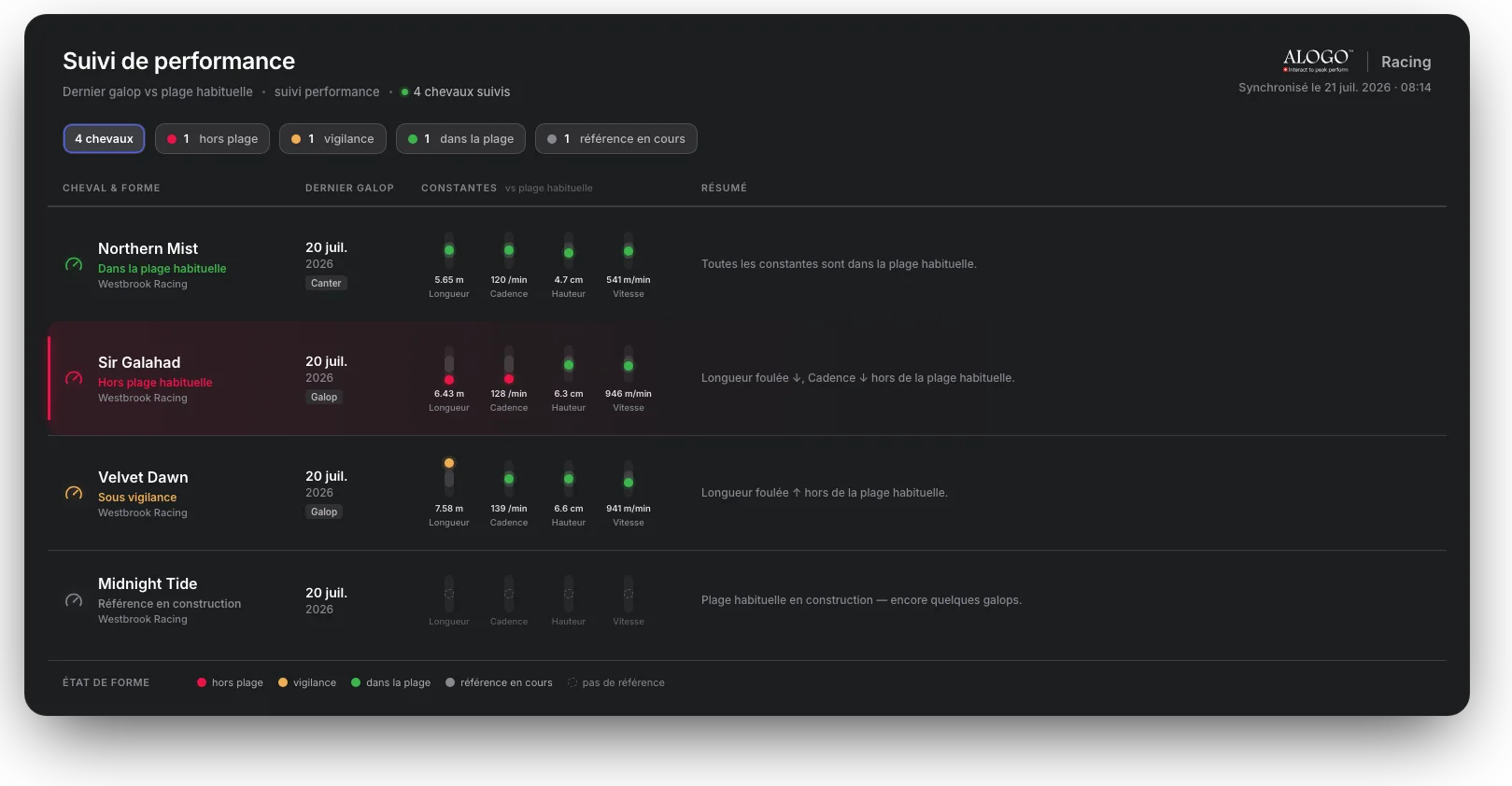Select the référence en cours filter

tap(616, 139)
